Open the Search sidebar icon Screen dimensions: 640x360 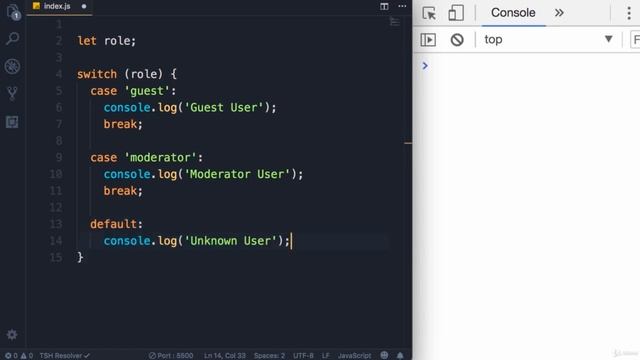(13, 39)
